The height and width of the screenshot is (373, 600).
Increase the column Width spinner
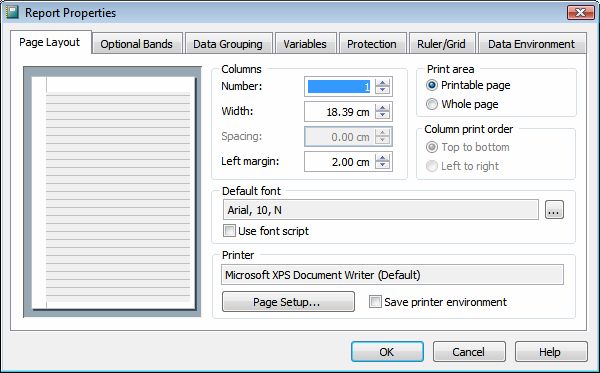(382, 108)
